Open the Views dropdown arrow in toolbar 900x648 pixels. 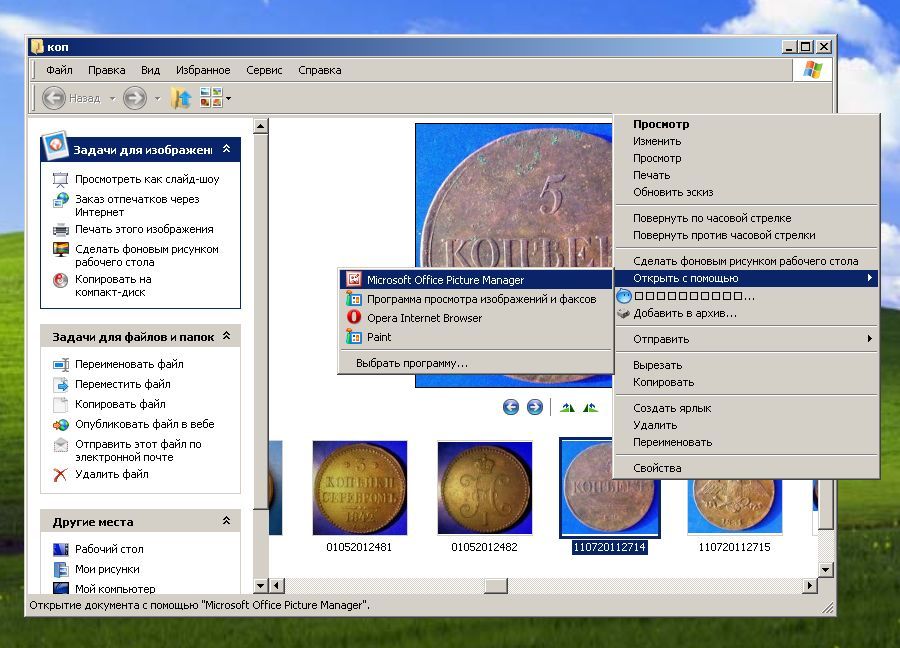[229, 98]
